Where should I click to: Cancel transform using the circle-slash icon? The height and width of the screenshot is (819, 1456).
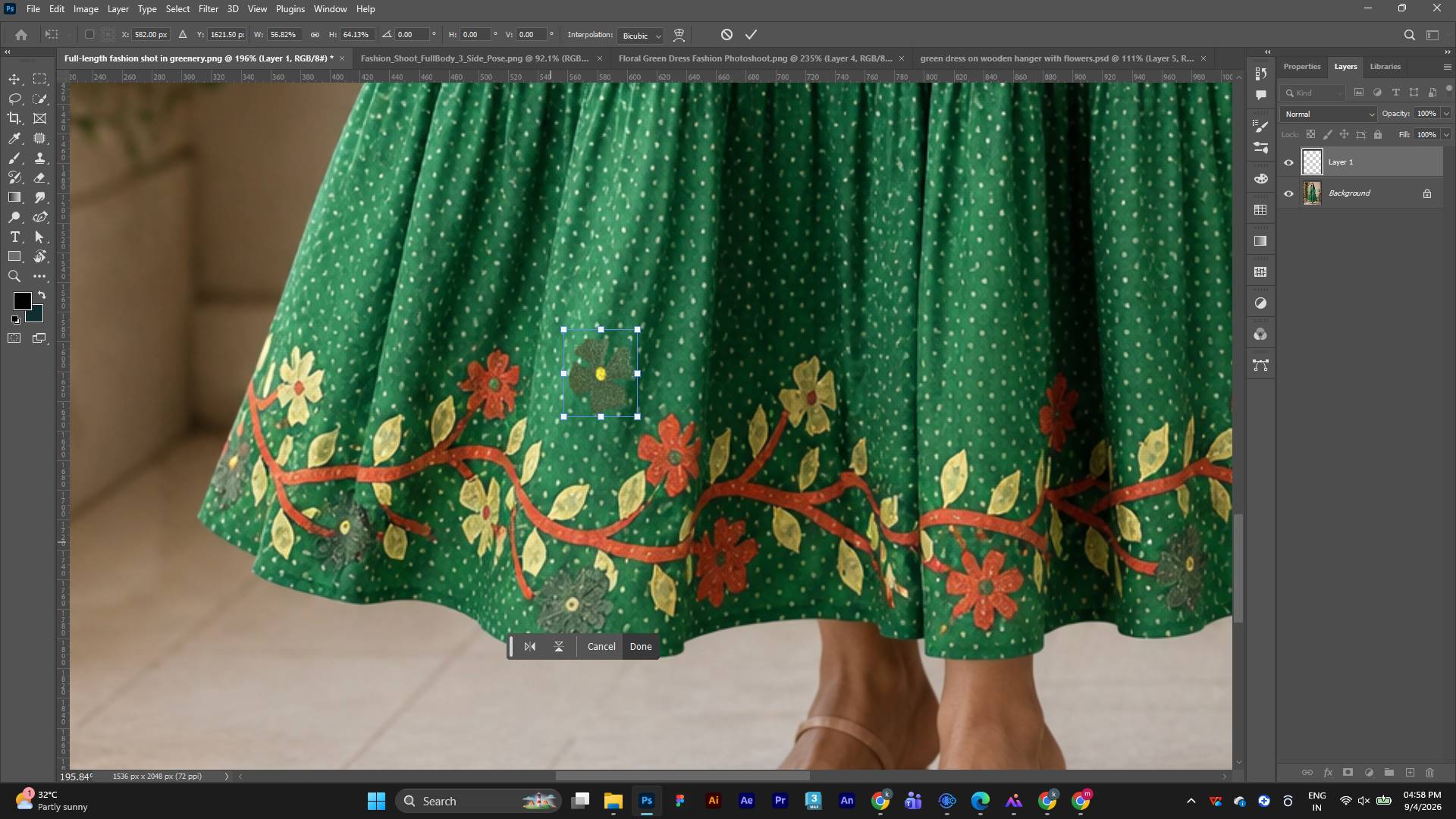(x=726, y=35)
